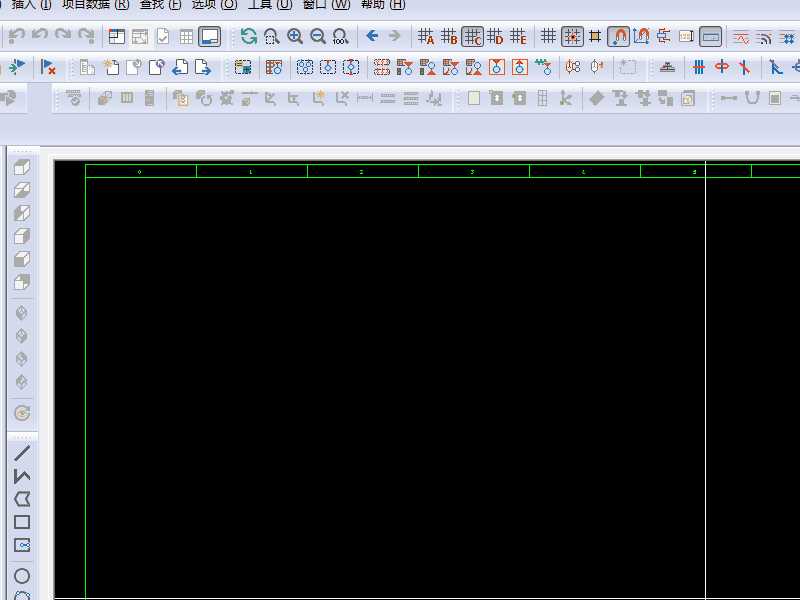Select the Rectangle through center tool
800x600 pixels.
click(x=22, y=545)
